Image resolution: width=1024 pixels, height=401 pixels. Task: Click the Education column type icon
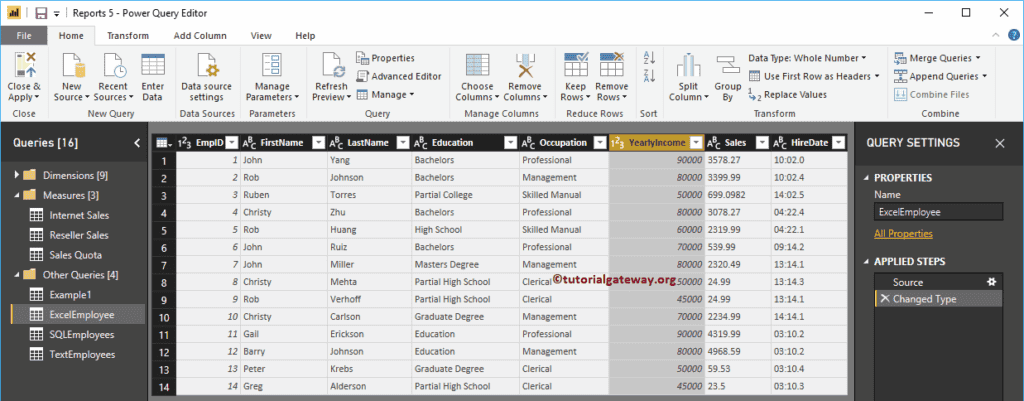[421, 143]
